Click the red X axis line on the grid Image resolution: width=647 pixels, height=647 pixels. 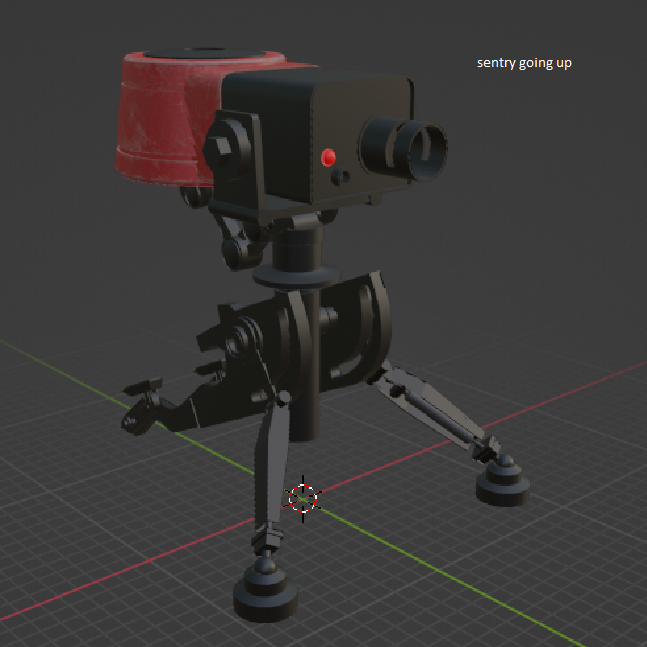124,571
